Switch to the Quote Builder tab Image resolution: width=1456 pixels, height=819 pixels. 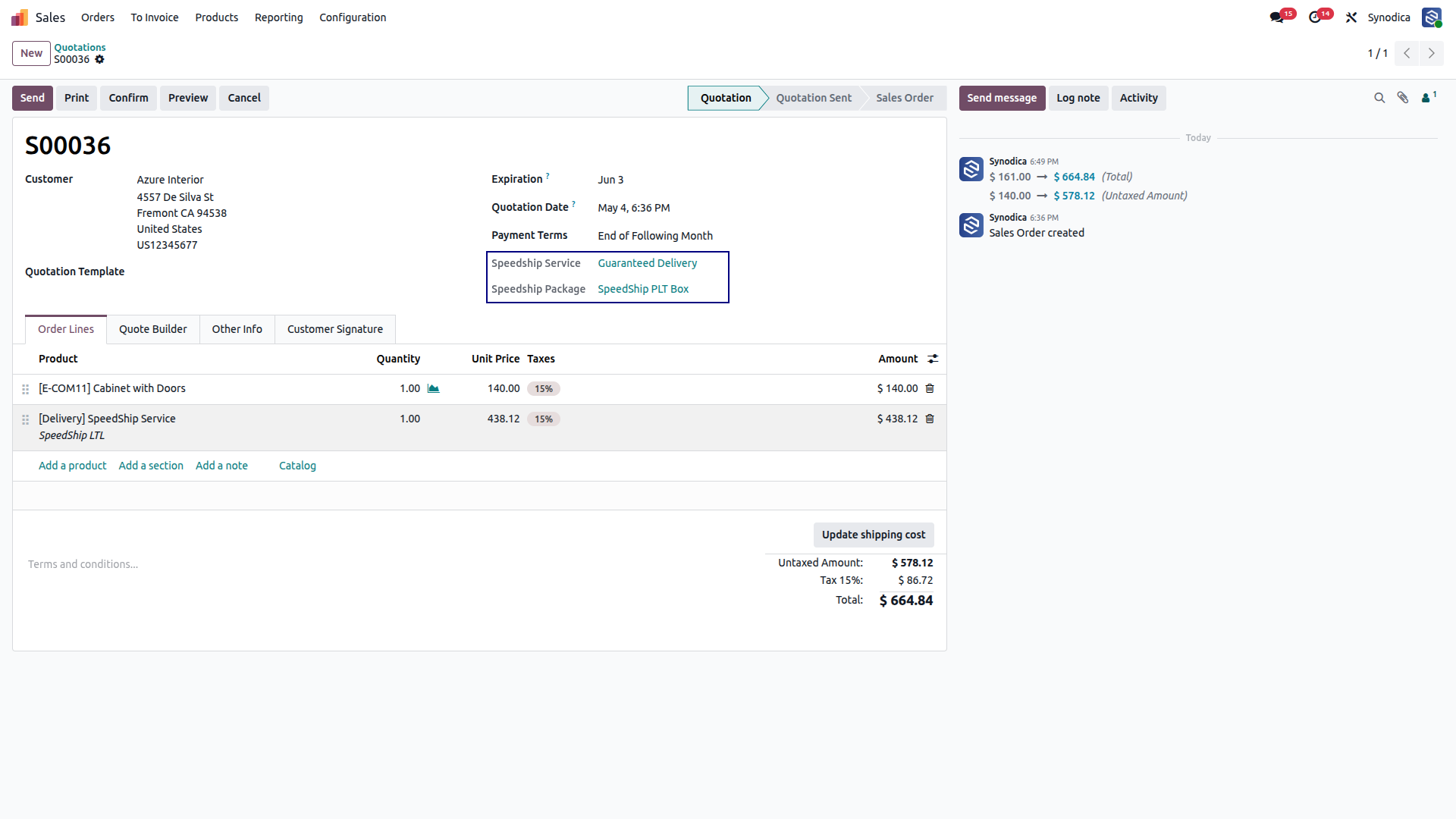153,329
